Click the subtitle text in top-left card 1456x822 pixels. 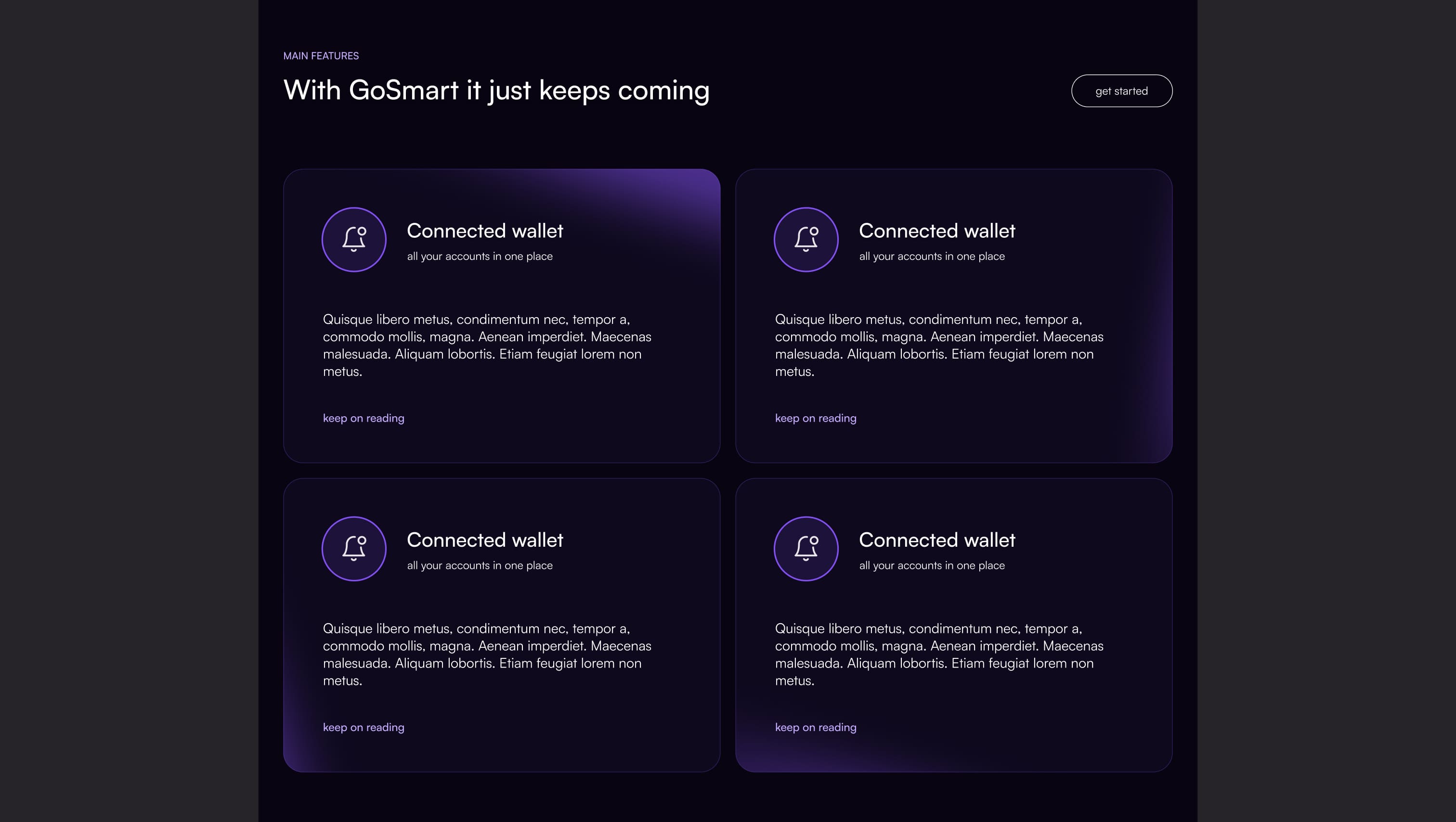point(480,257)
